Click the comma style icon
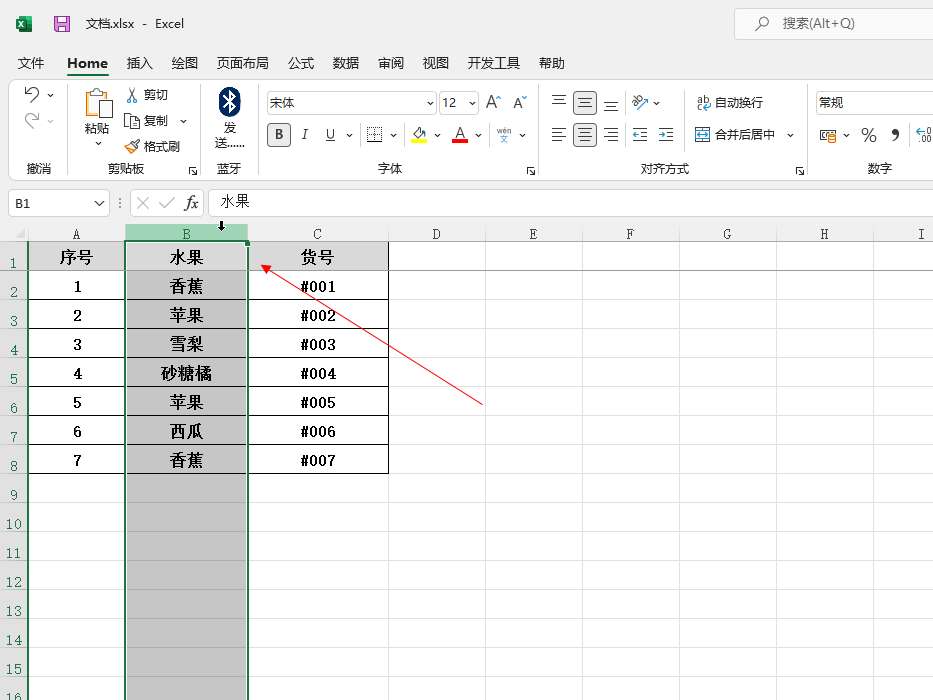This screenshot has width=933, height=700. pyautogui.click(x=895, y=135)
